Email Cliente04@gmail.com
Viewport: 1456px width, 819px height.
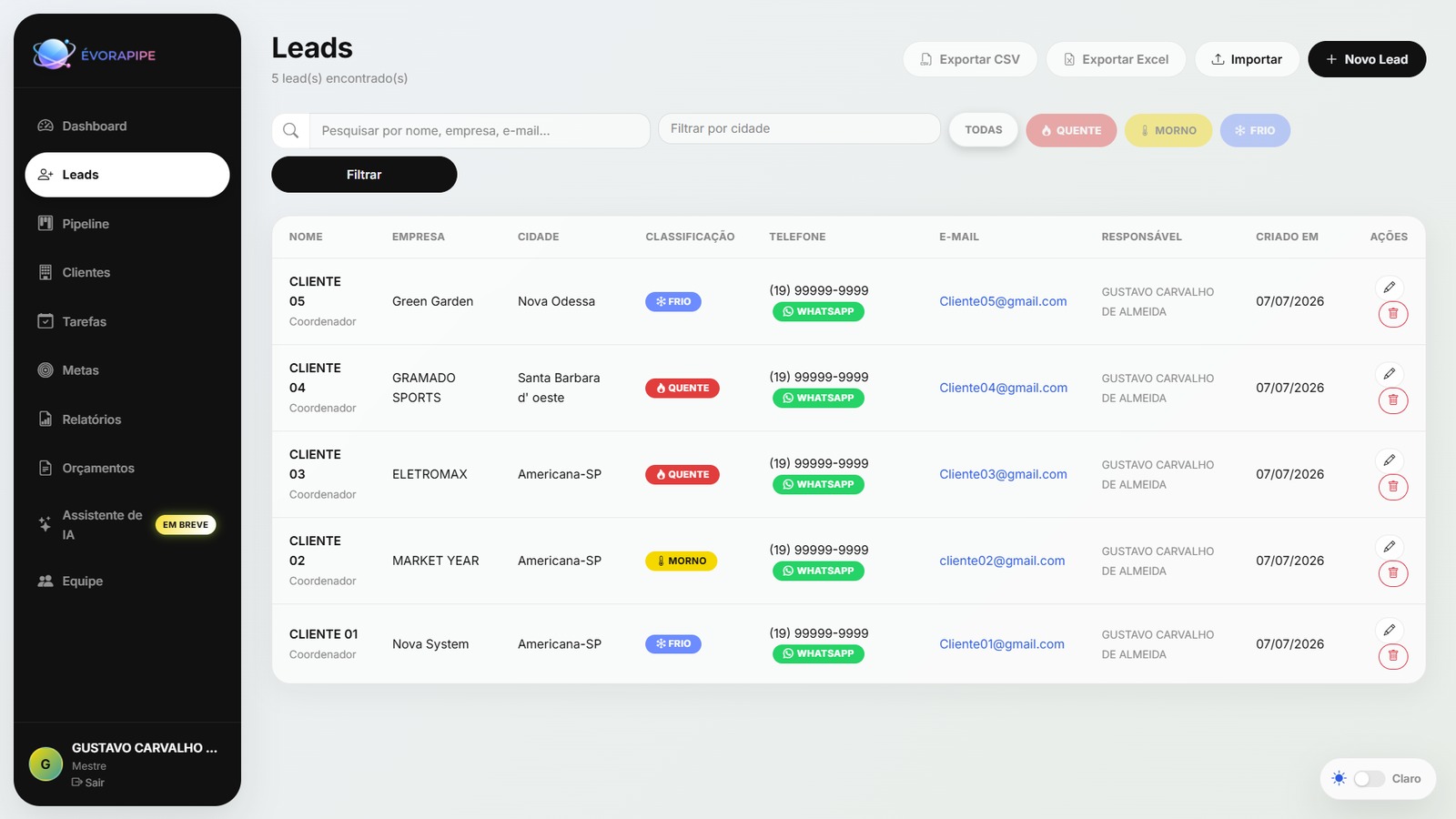[1003, 388]
